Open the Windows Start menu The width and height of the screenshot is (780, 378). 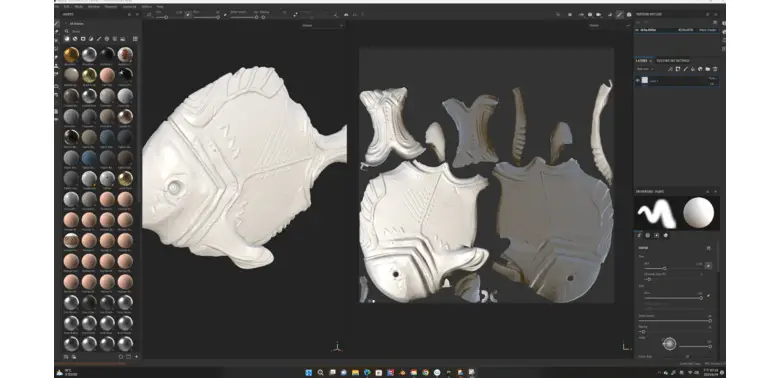click(308, 372)
